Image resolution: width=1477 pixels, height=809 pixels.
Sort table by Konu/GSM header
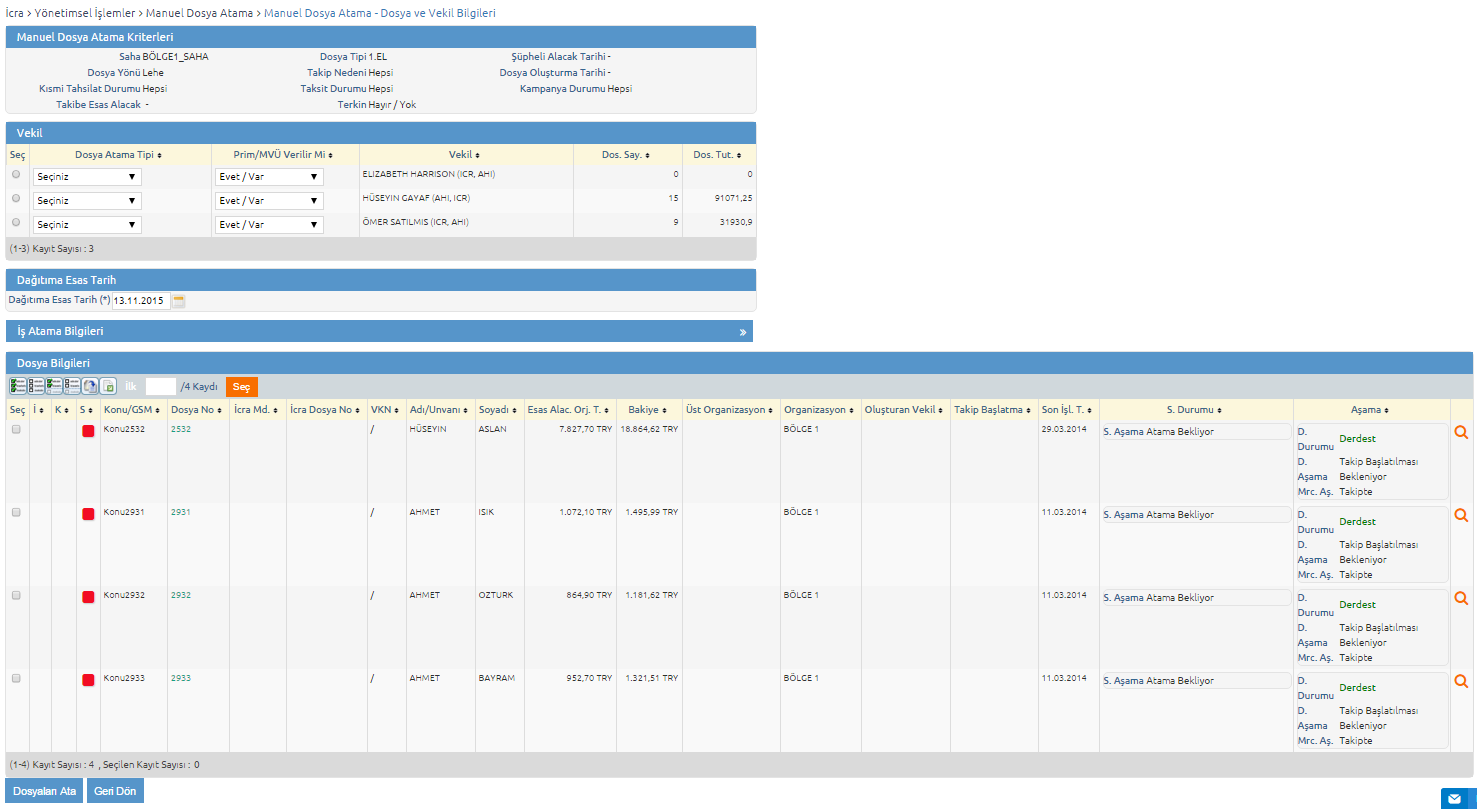click(x=133, y=410)
